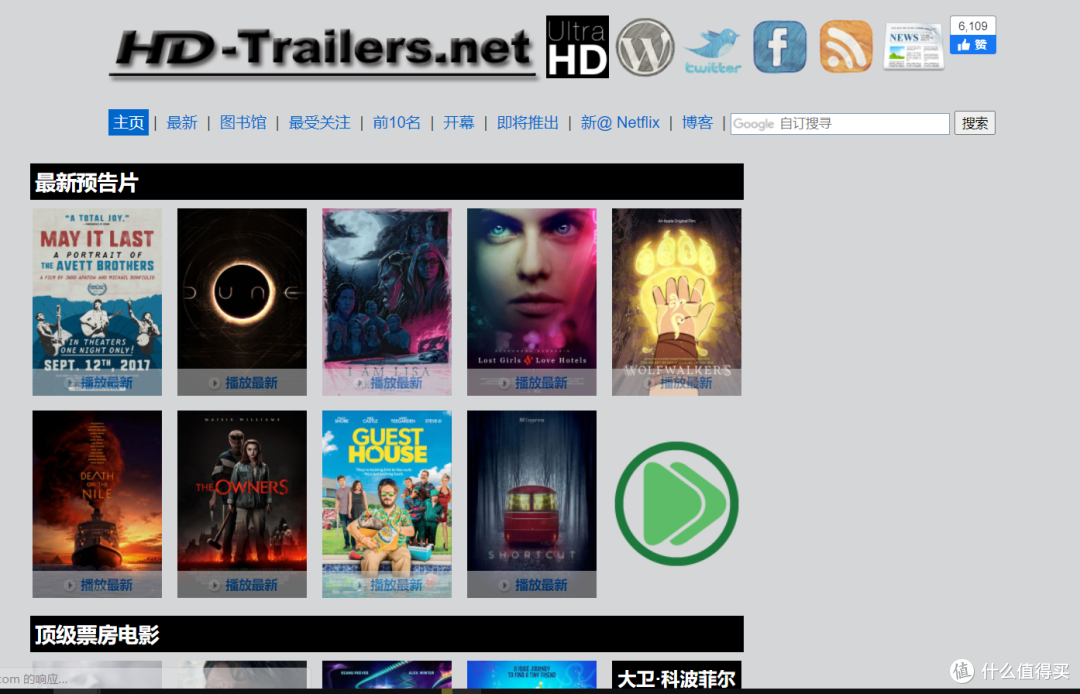The height and width of the screenshot is (694, 1080).
Task: Click the 搜索 search button
Action: pyautogui.click(x=975, y=123)
